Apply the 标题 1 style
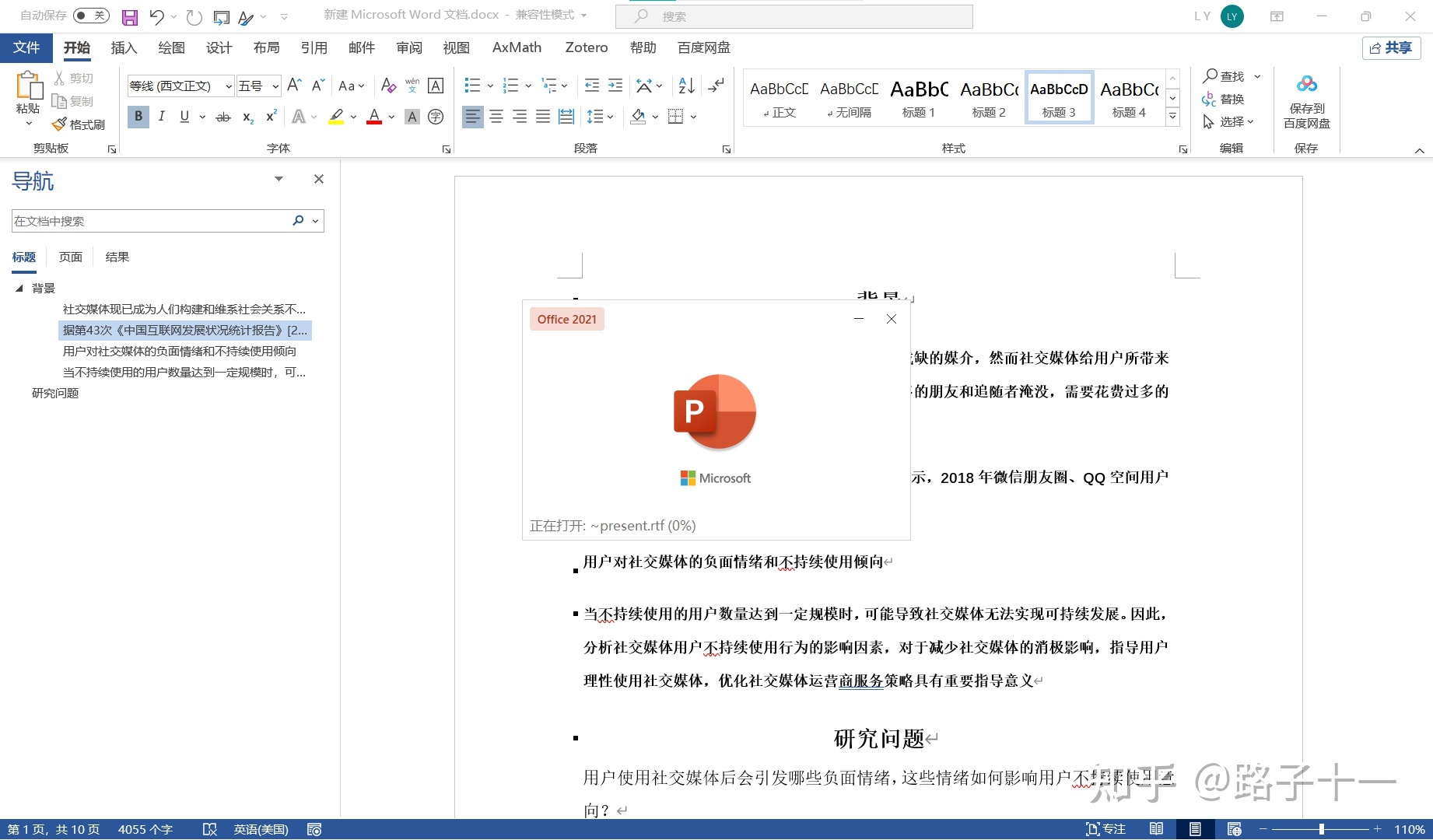 point(919,98)
